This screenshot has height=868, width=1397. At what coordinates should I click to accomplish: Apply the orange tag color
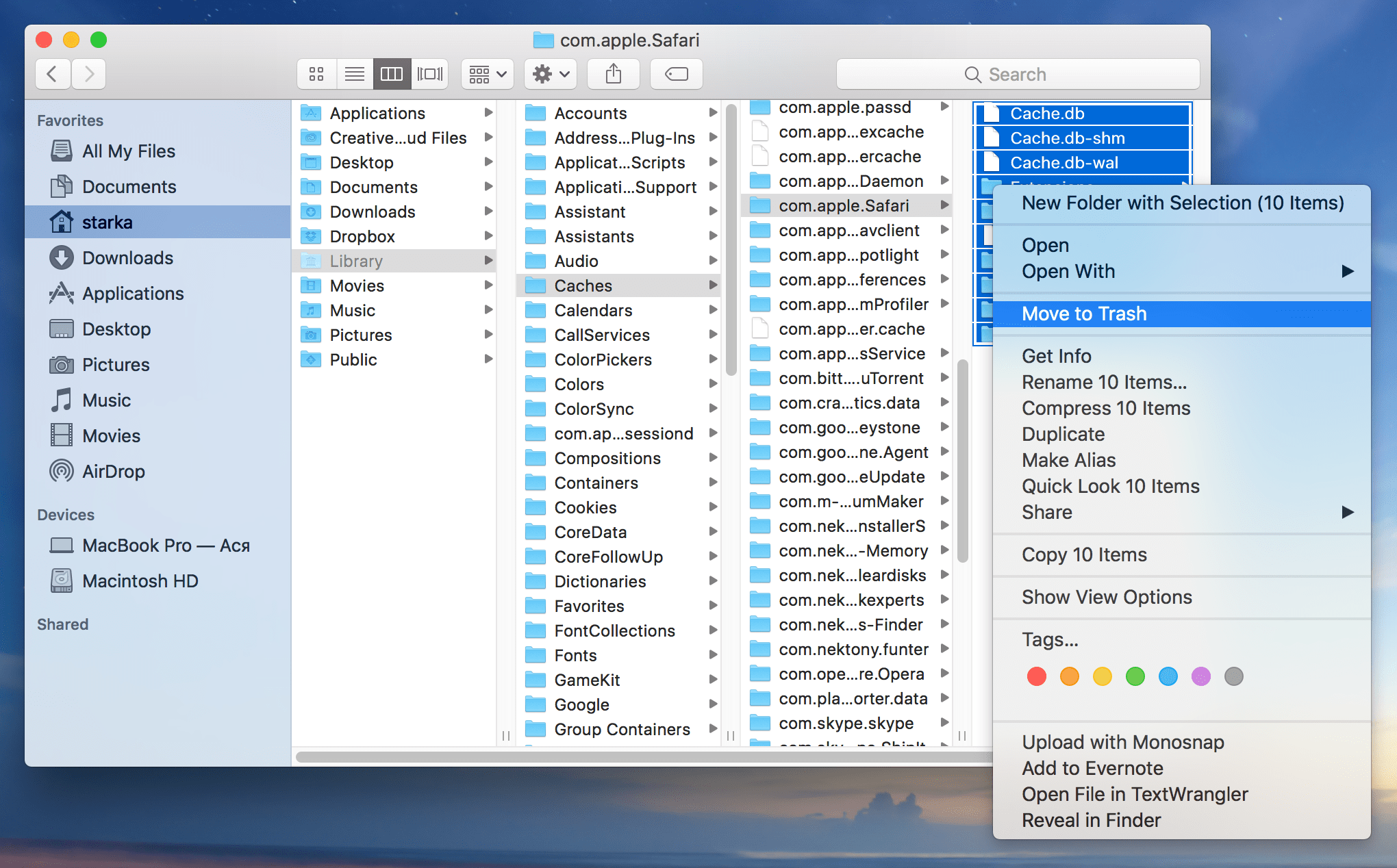pyautogui.click(x=1070, y=676)
